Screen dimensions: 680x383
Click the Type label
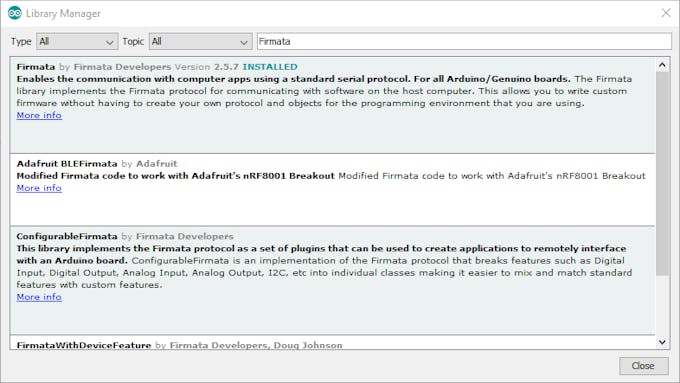21,42
